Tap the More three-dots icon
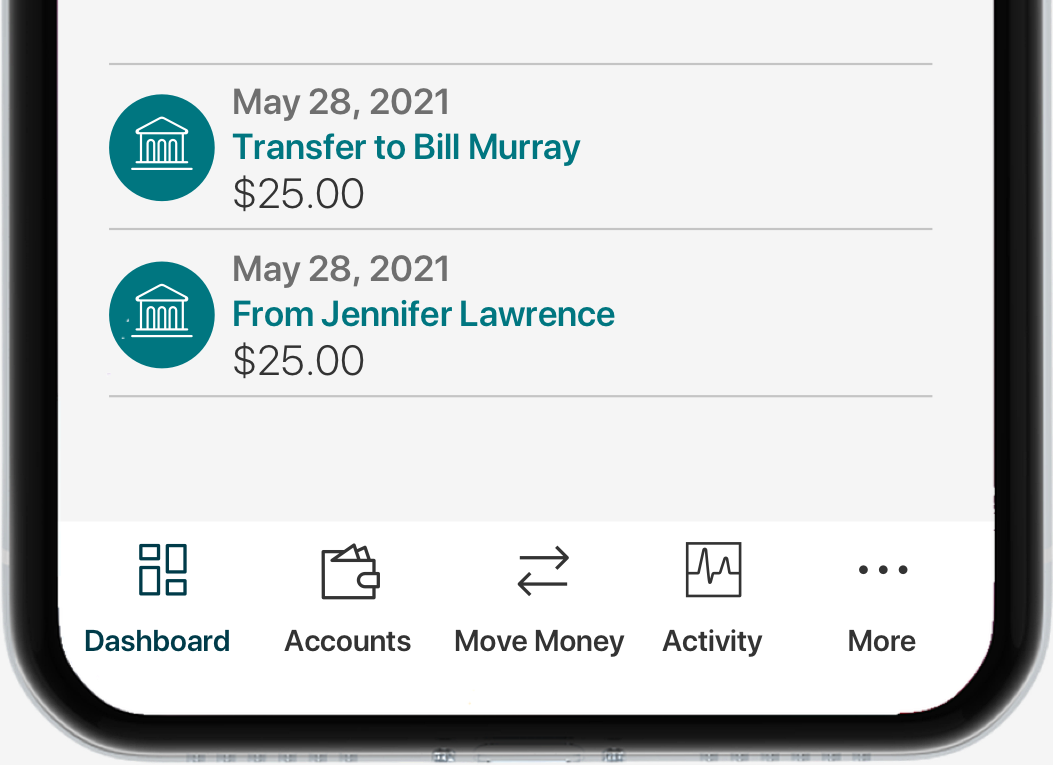 883,570
